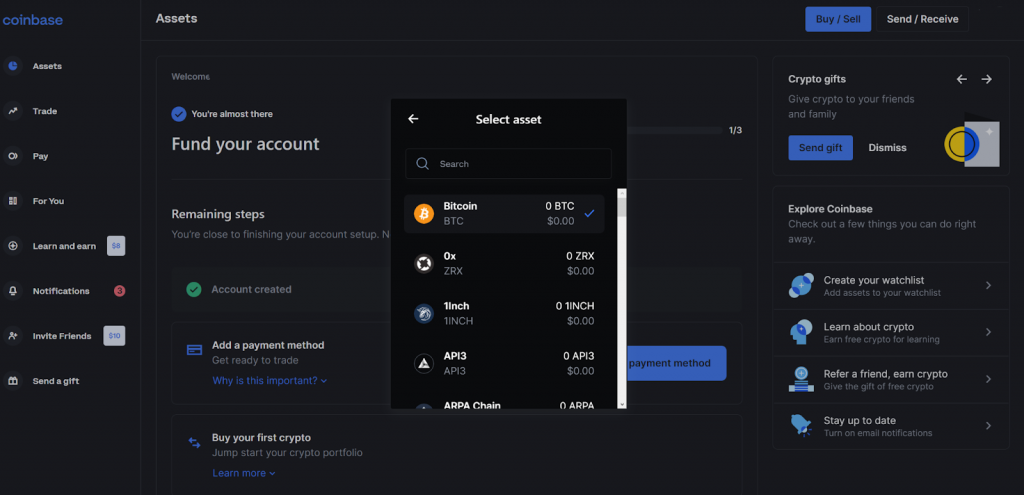Click the Coinbase logo

point(32,20)
